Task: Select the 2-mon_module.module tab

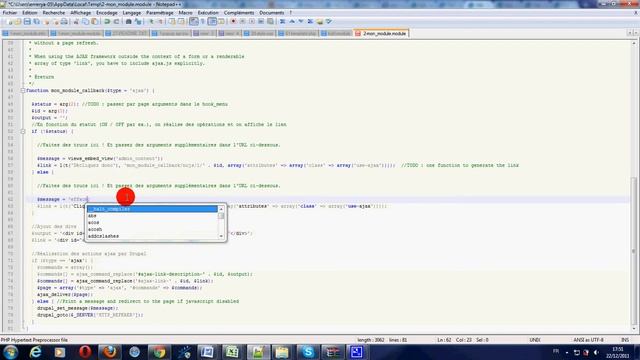Action: click(x=381, y=33)
